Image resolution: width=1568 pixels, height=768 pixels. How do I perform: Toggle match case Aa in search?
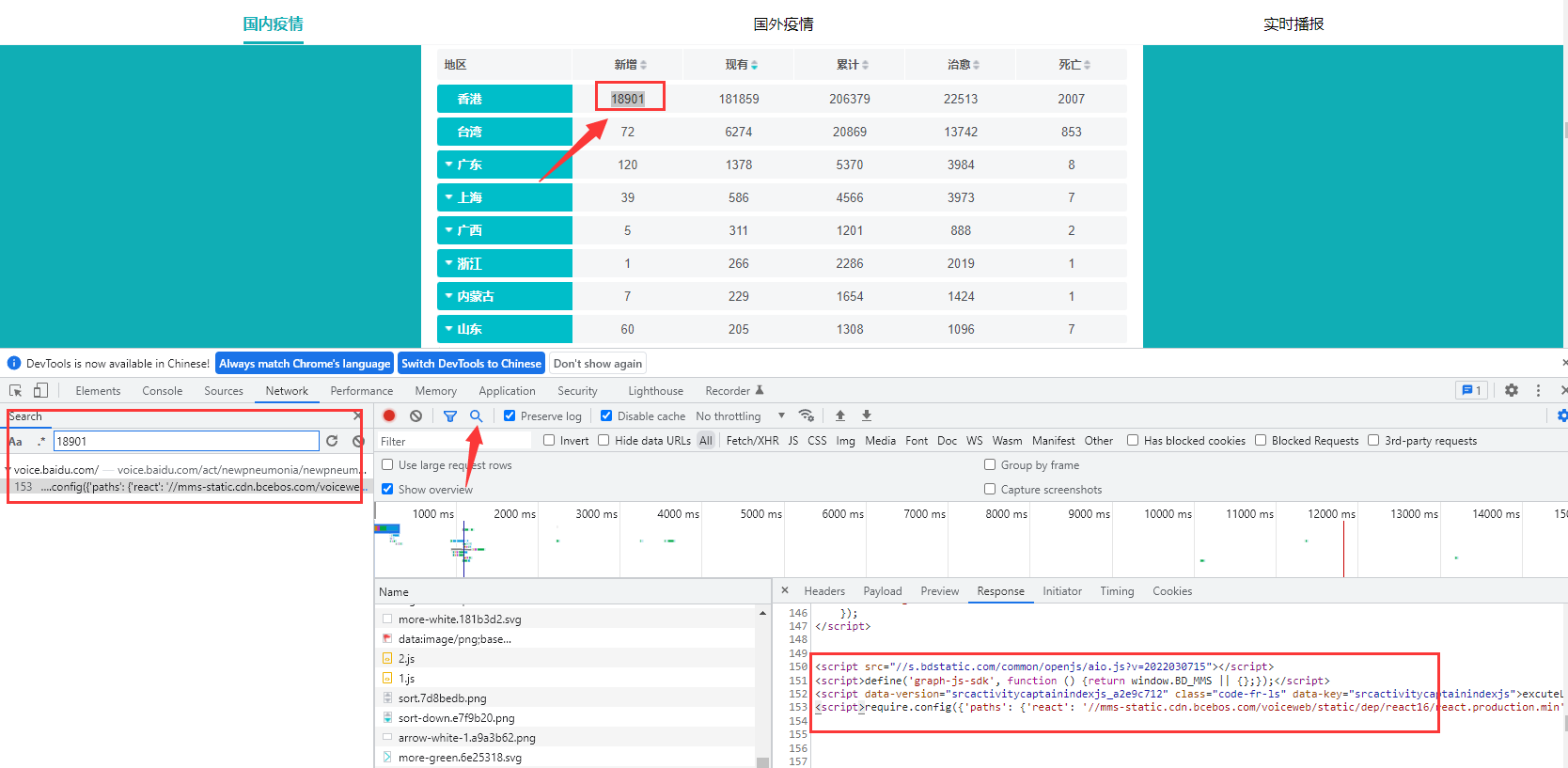(x=15, y=441)
